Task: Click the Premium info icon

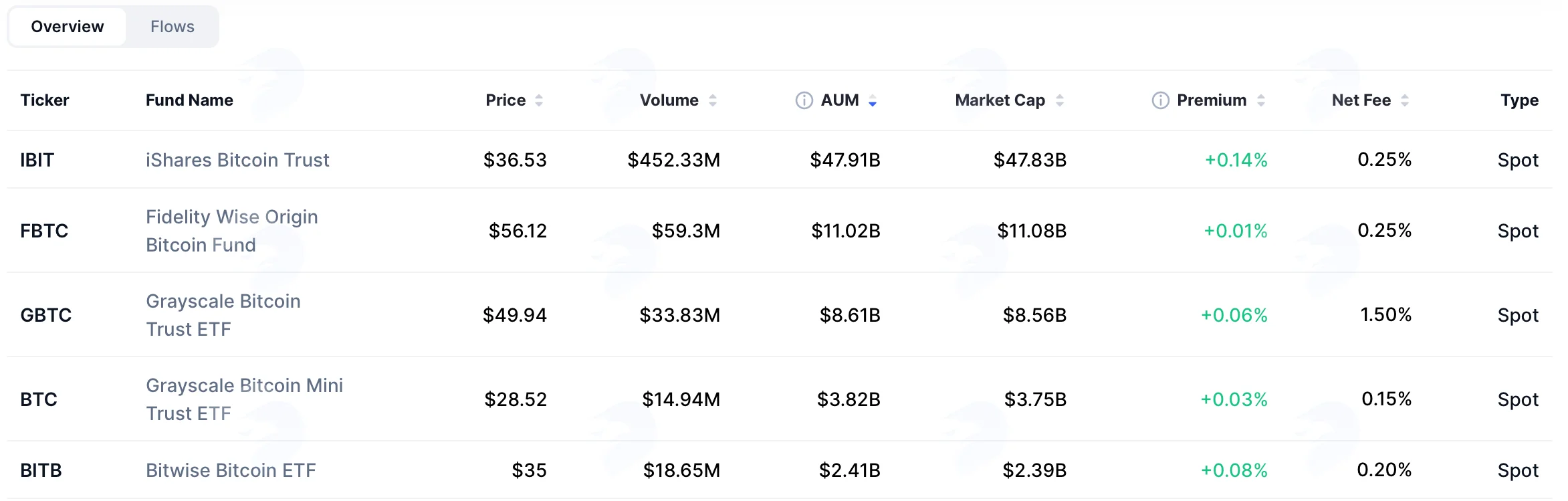Action: coord(1160,100)
